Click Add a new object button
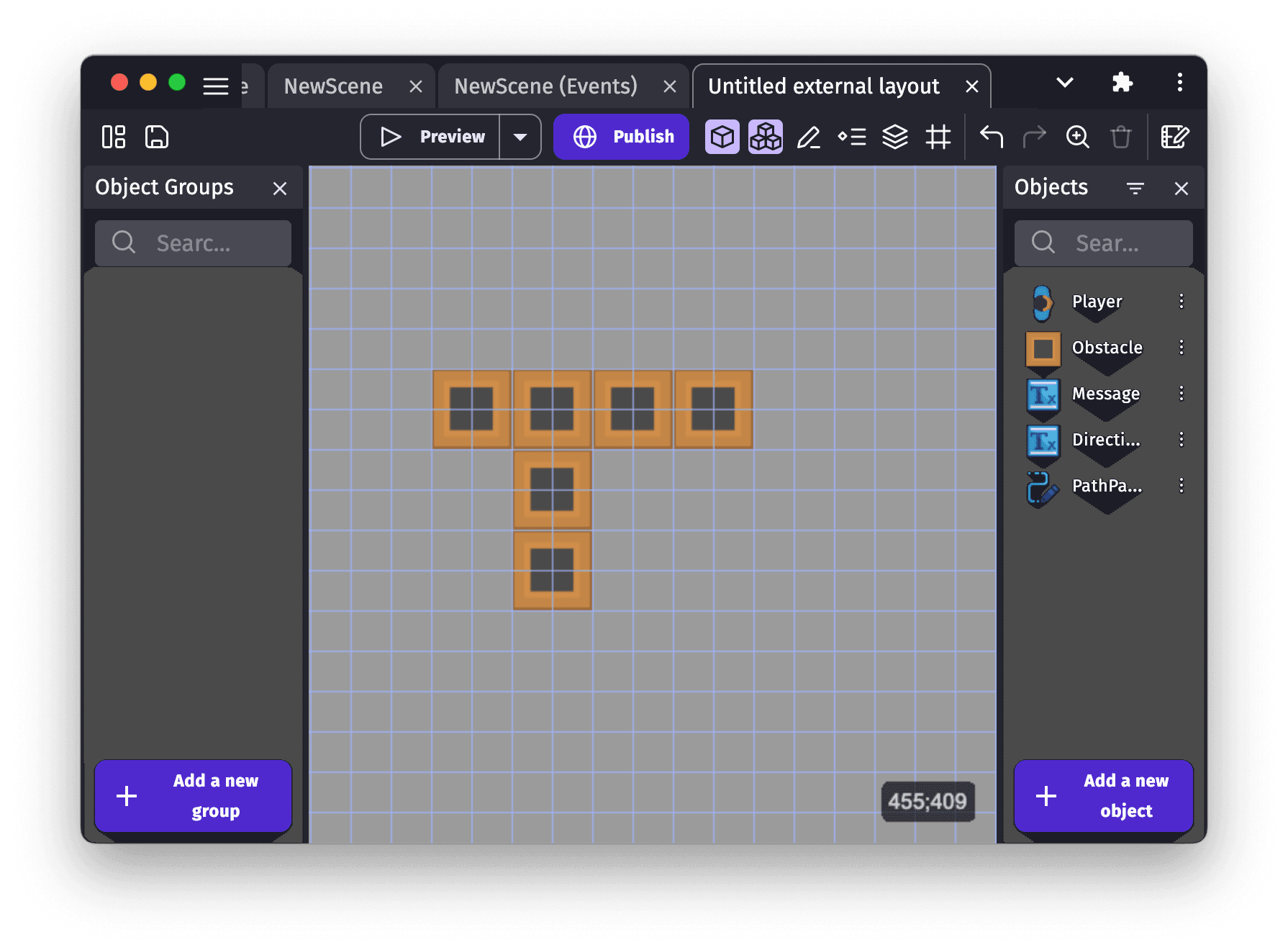The image size is (1288, 950). (x=1103, y=795)
